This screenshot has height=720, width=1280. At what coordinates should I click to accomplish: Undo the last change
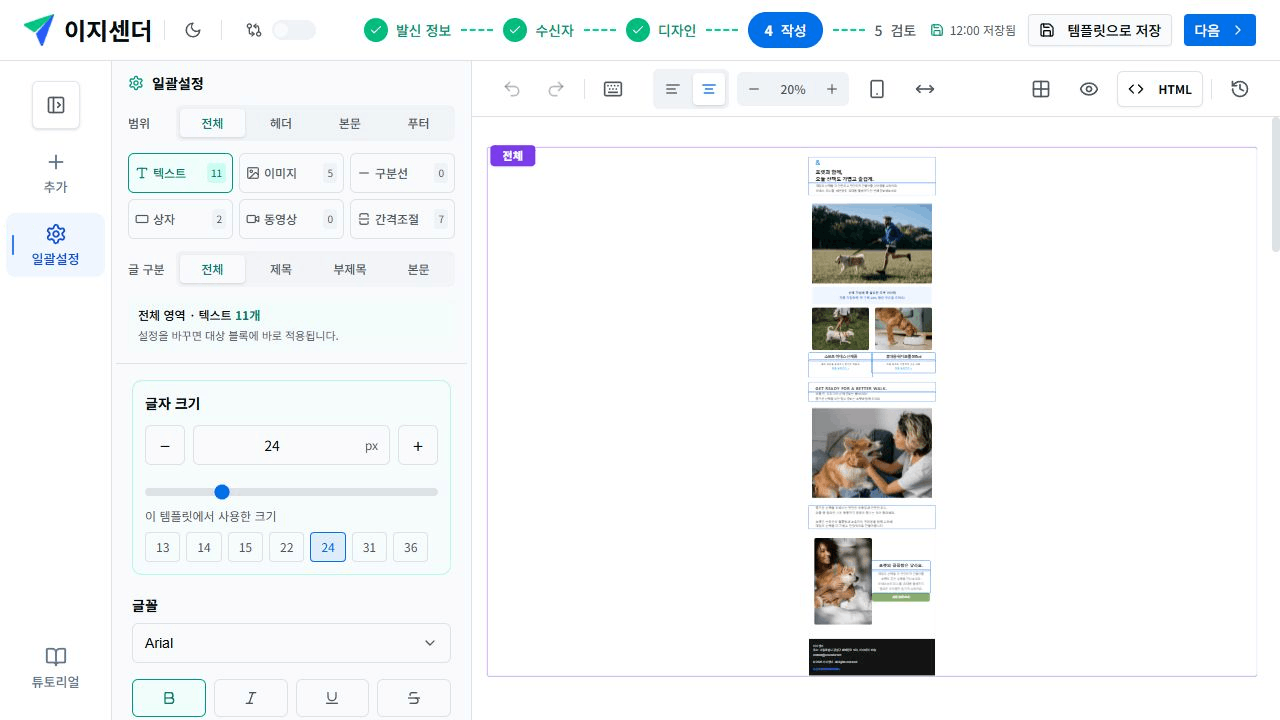[512, 89]
